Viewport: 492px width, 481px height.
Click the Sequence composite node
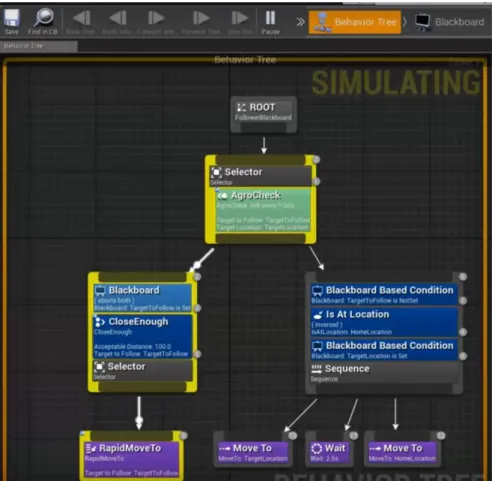tap(384, 373)
